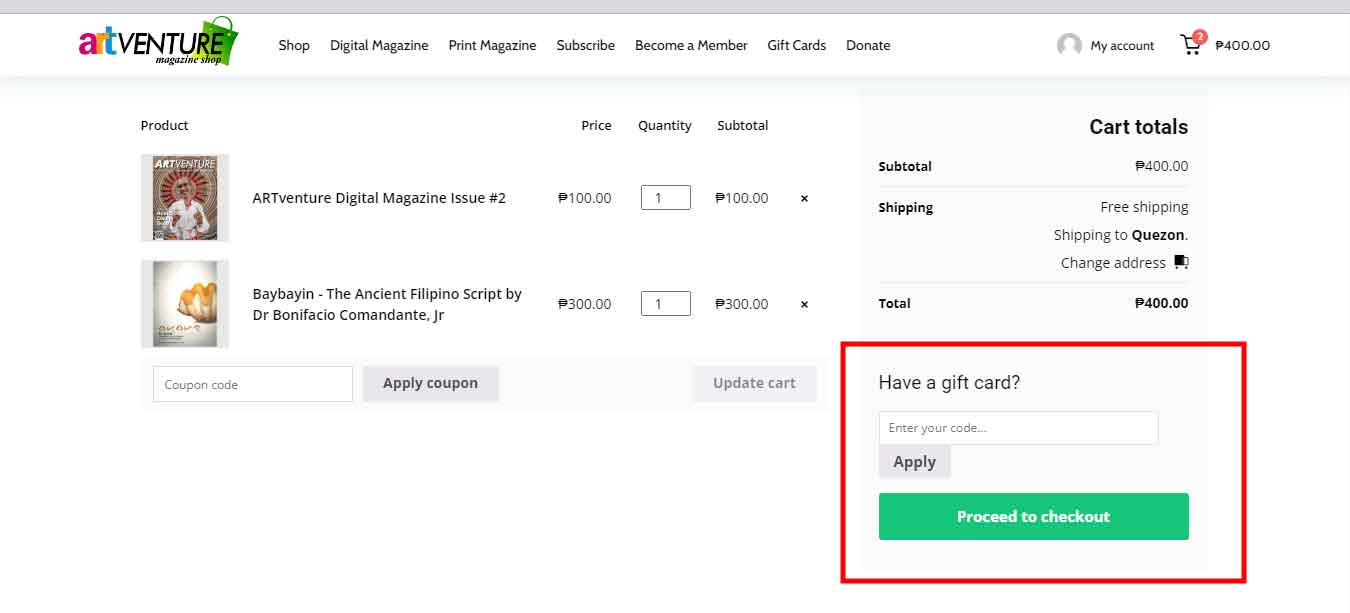The height and width of the screenshot is (613, 1350).
Task: Go to Print Magazine page
Action: click(492, 45)
